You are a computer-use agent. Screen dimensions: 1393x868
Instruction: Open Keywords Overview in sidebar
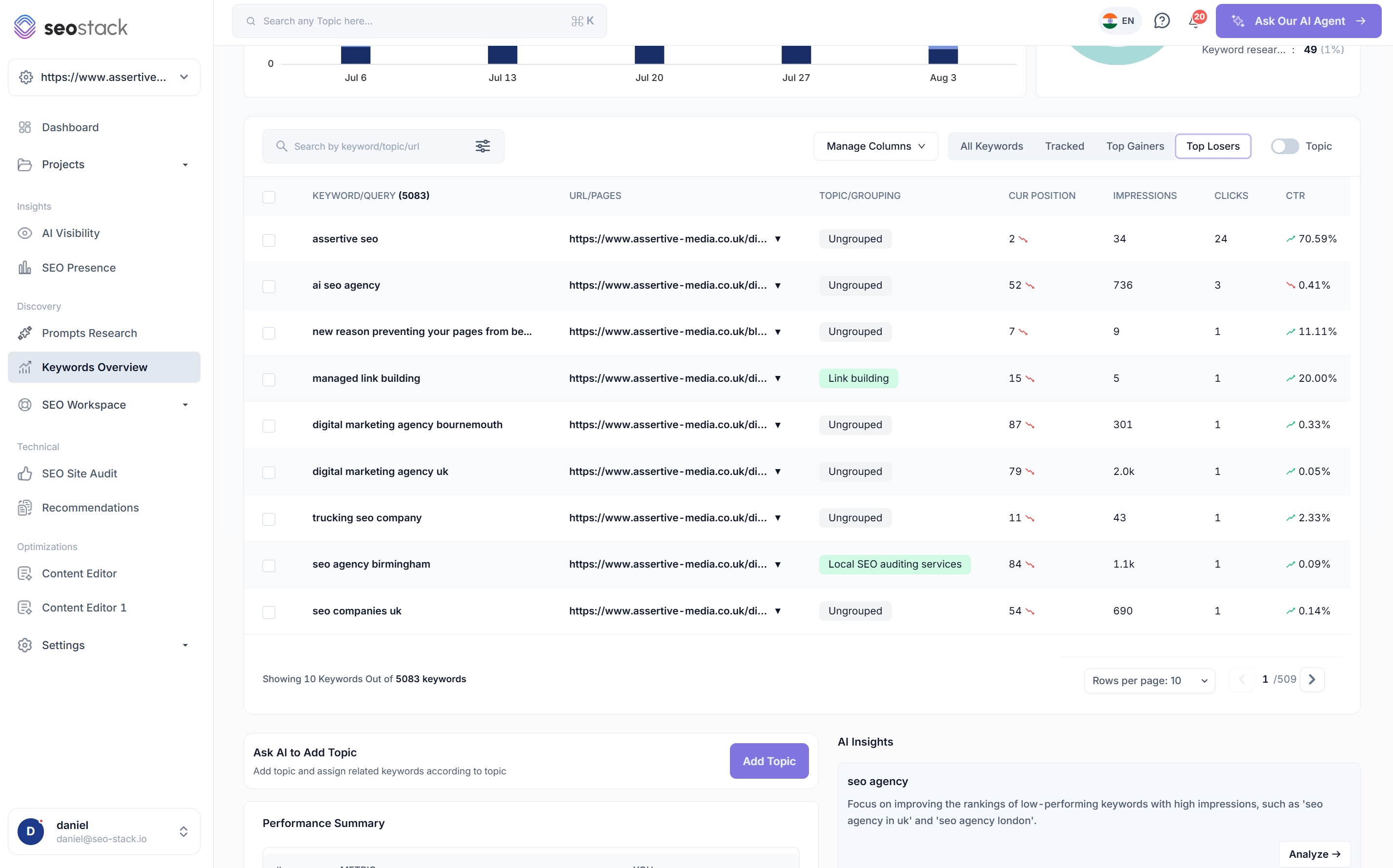104,367
